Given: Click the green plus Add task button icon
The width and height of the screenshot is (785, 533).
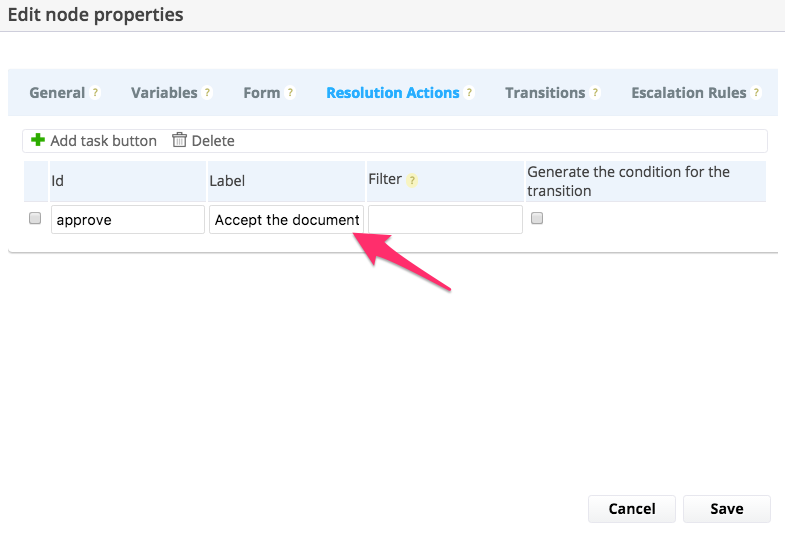Looking at the screenshot, I should tap(38, 140).
